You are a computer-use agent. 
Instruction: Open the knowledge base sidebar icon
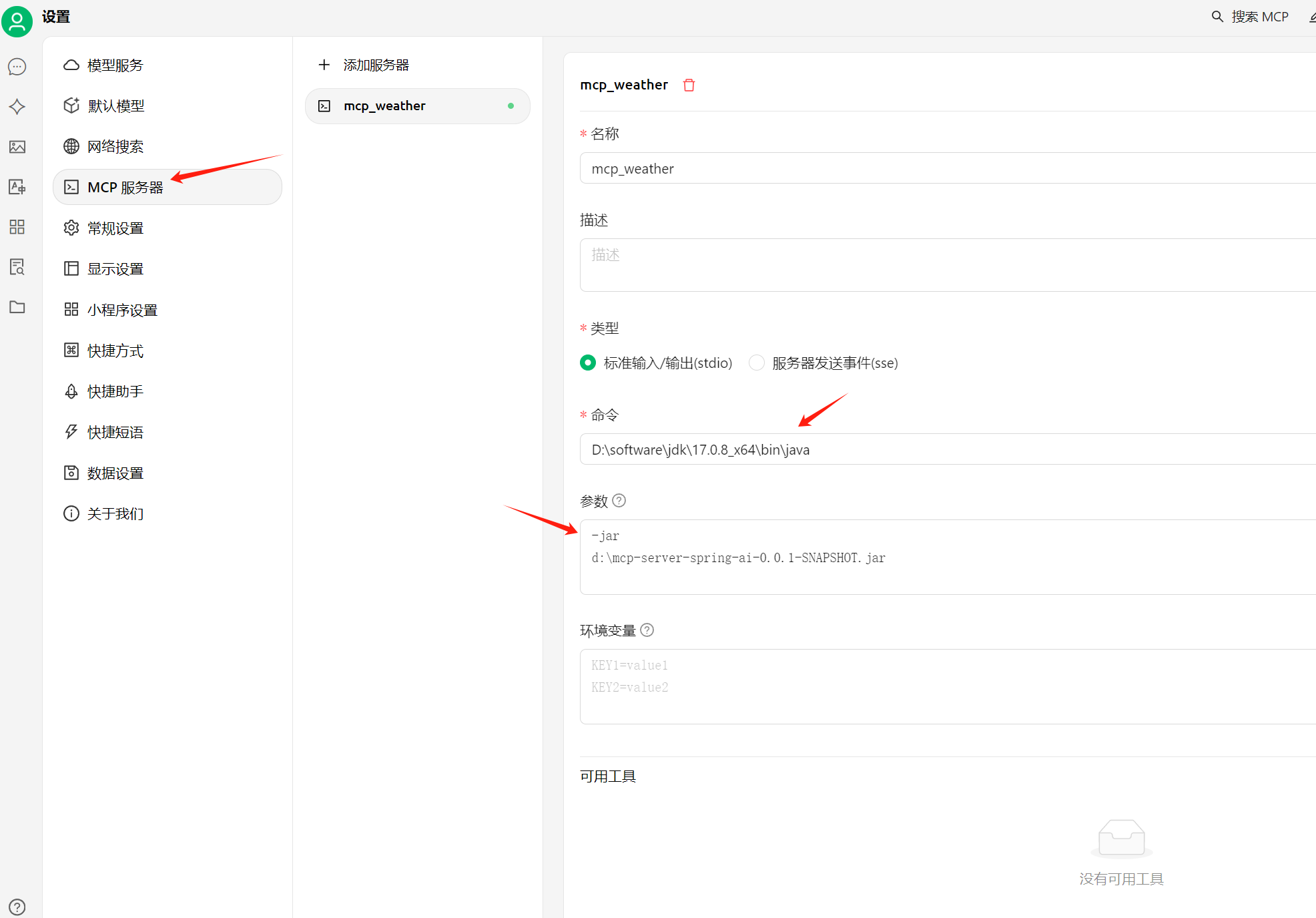(x=17, y=267)
